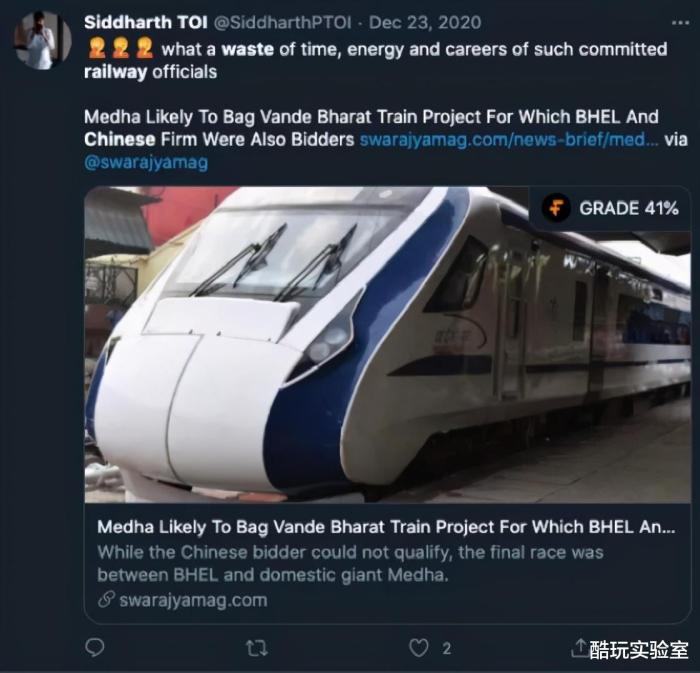Like the tweet with heart icon
The image size is (700, 673).
click(x=419, y=648)
